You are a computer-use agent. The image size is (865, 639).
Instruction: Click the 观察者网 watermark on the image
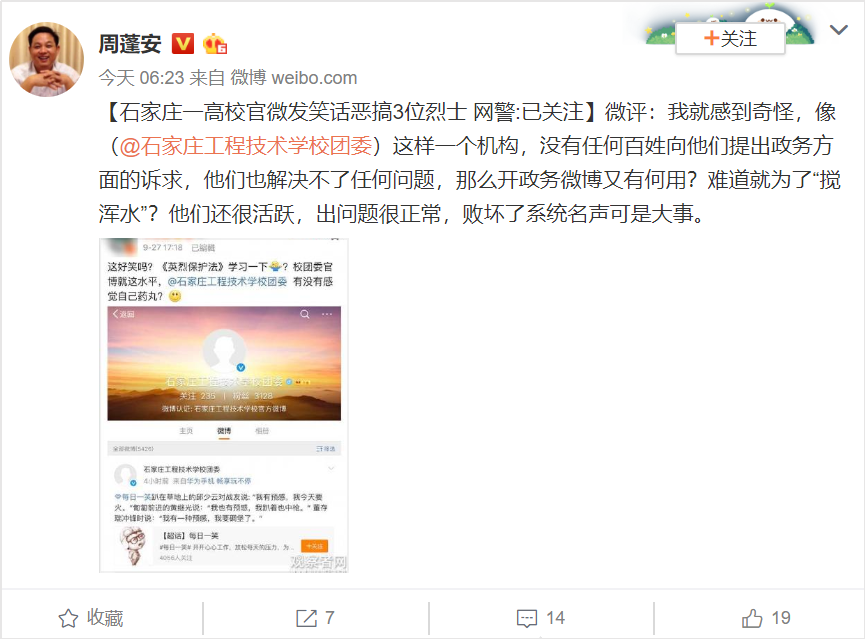(319, 562)
